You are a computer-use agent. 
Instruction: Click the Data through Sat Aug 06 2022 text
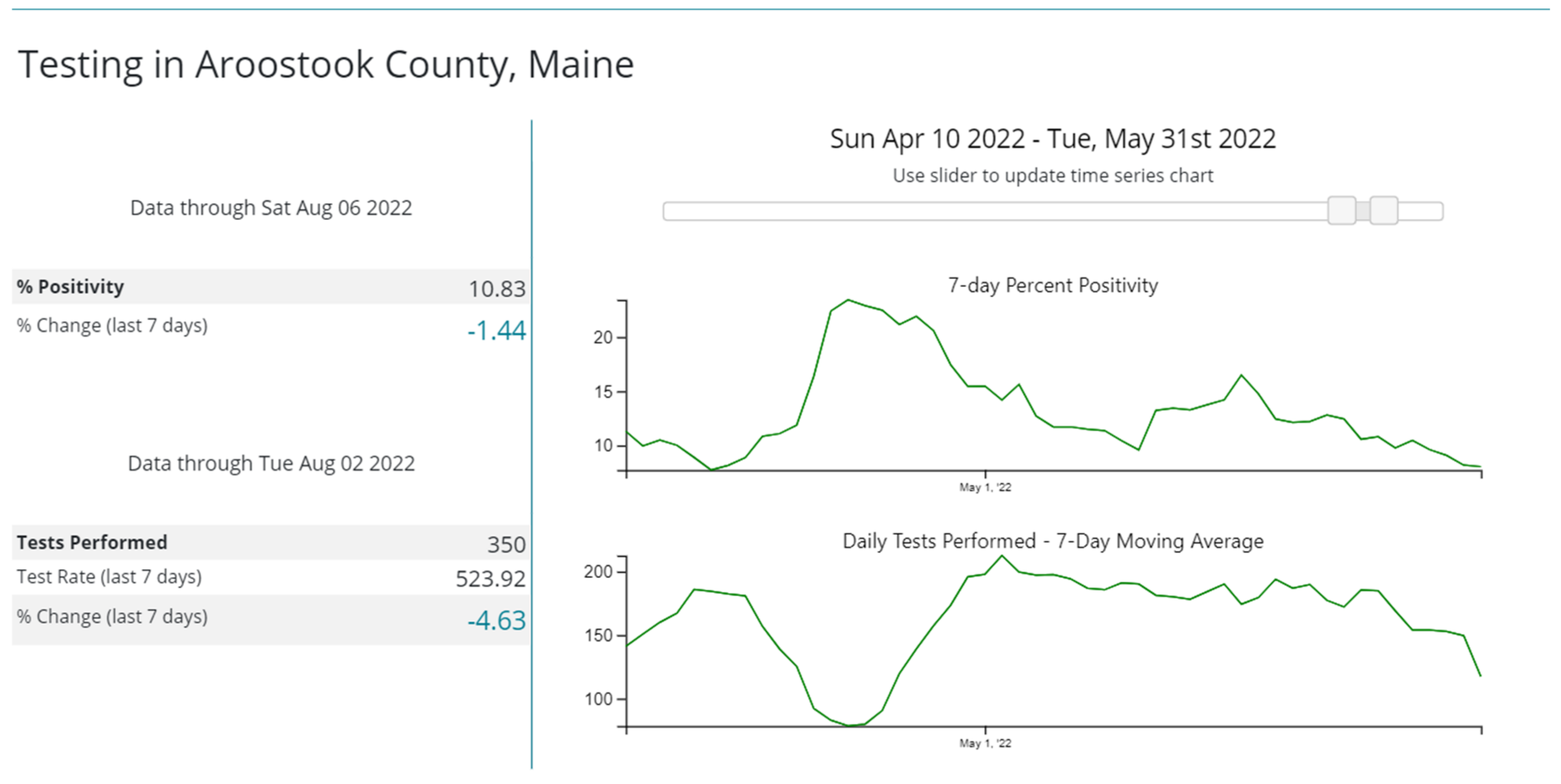click(x=271, y=208)
